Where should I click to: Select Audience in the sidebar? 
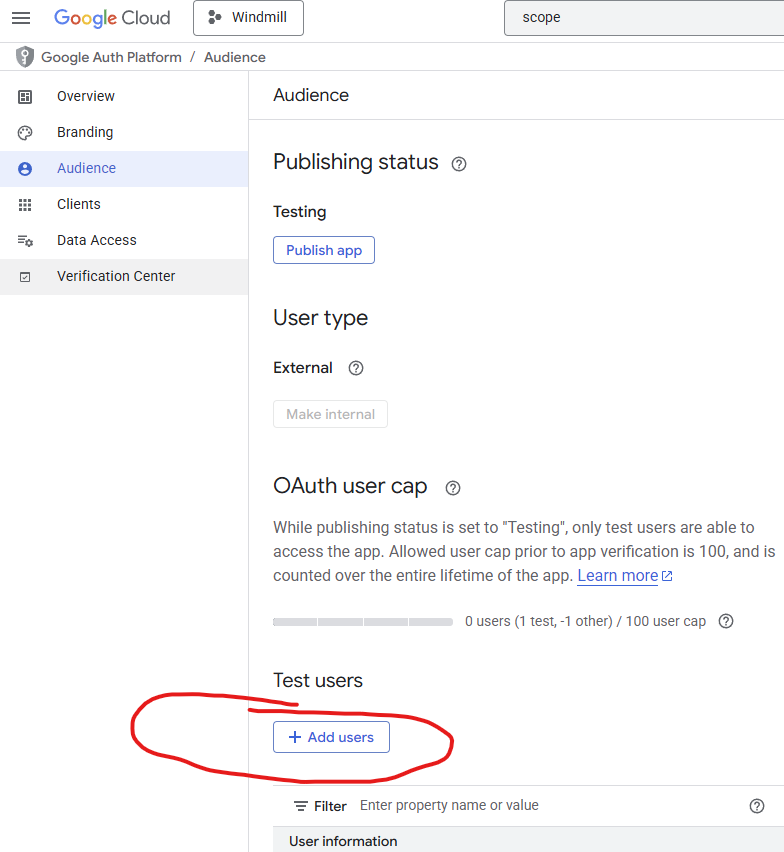click(x=86, y=168)
